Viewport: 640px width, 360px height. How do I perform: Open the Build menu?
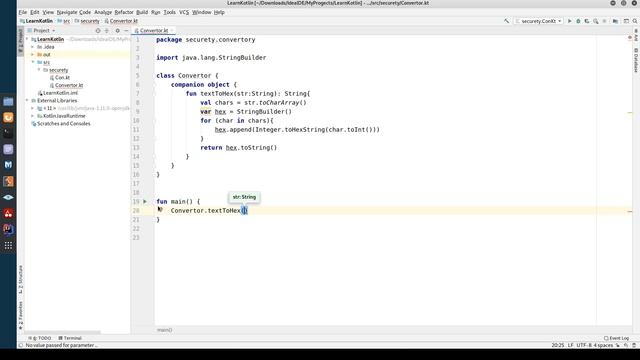click(x=142, y=12)
